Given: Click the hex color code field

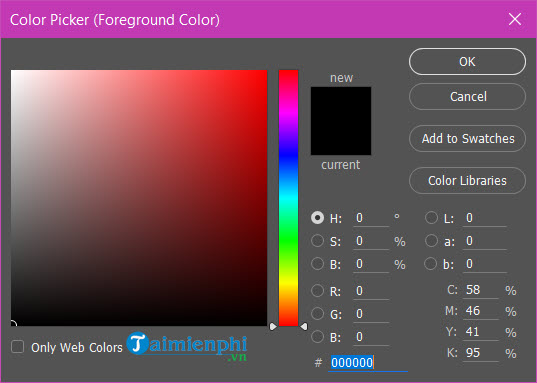Looking at the screenshot, I should (368, 363).
